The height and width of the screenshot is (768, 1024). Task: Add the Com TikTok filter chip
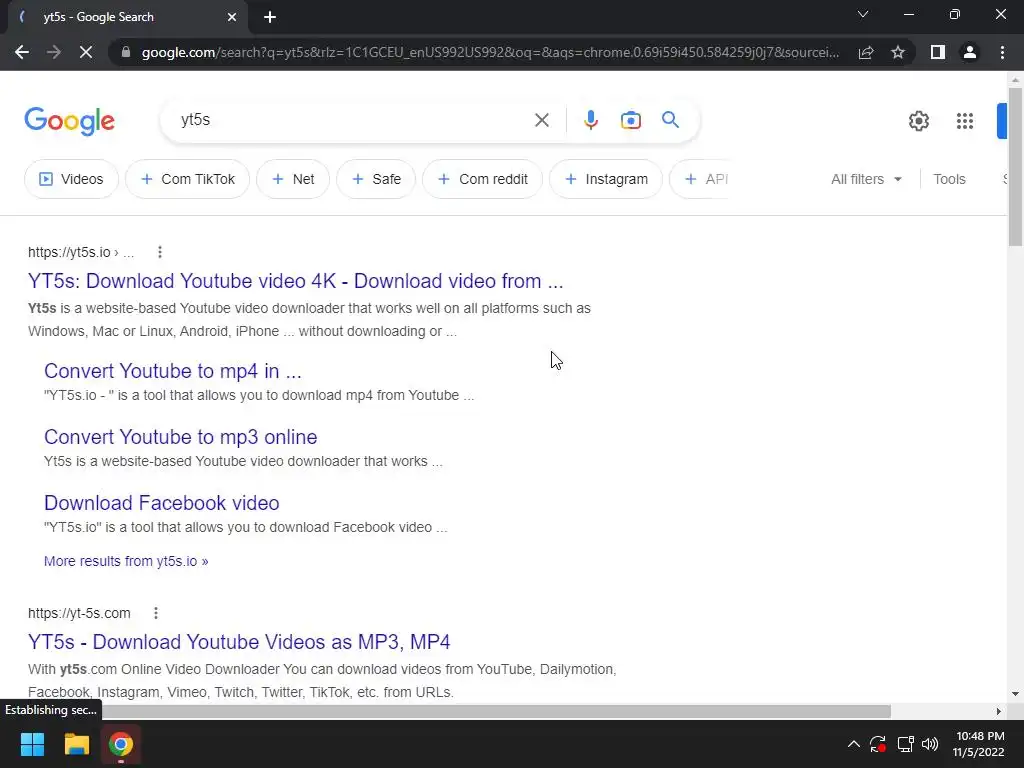coord(187,179)
